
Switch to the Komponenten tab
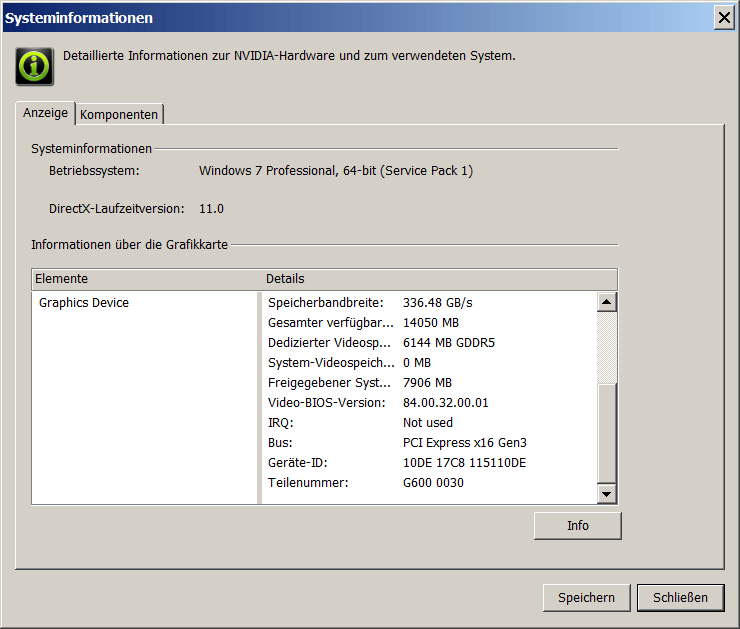click(119, 115)
